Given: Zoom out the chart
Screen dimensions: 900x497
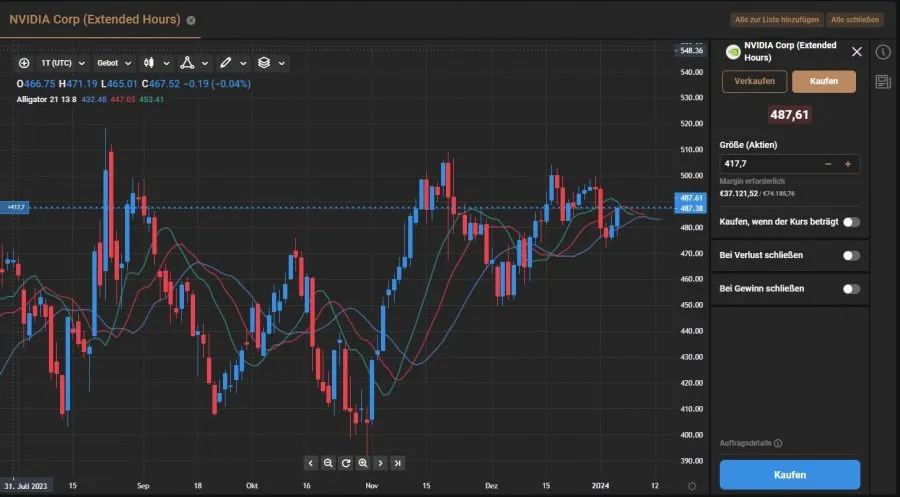Looking at the screenshot, I should coord(328,463).
